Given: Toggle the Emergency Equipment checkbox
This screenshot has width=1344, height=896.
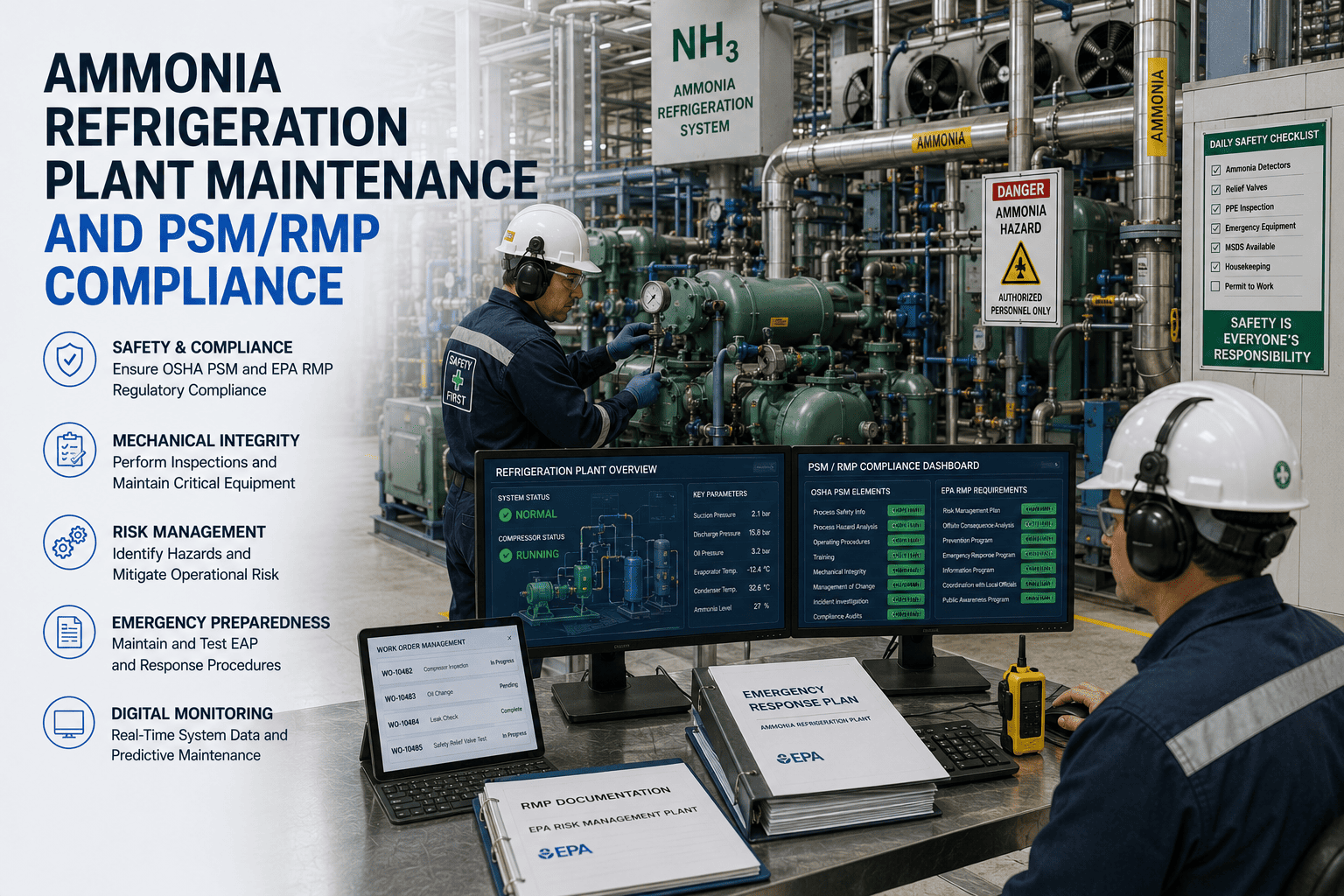Looking at the screenshot, I should 1215,228.
